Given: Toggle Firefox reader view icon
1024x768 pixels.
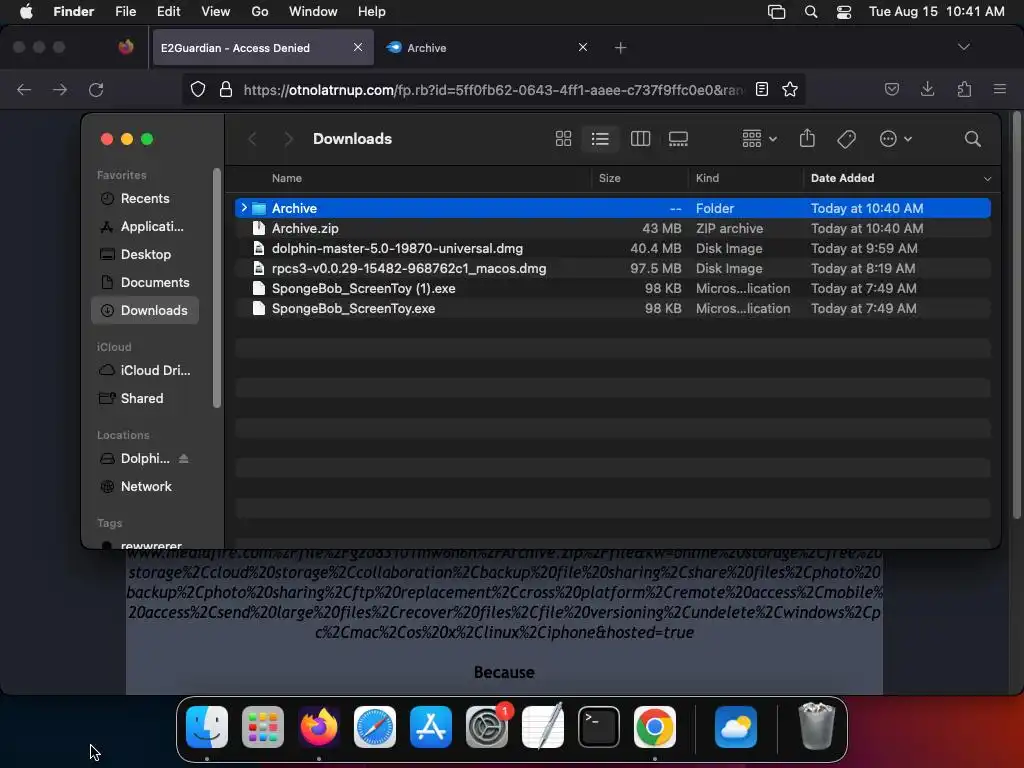Looking at the screenshot, I should click(x=761, y=89).
